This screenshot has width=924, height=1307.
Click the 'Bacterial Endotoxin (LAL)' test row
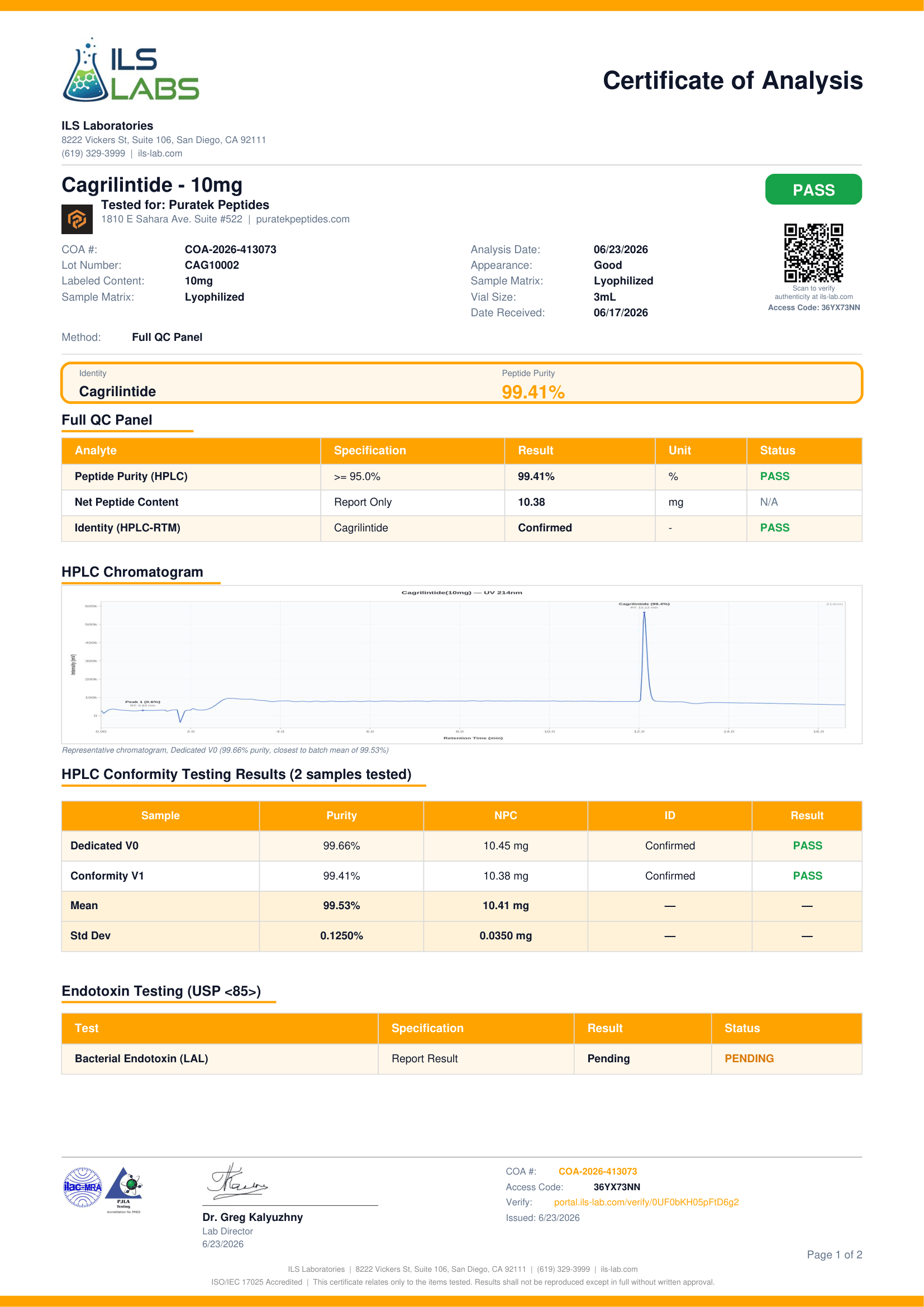pyautogui.click(x=461, y=1059)
